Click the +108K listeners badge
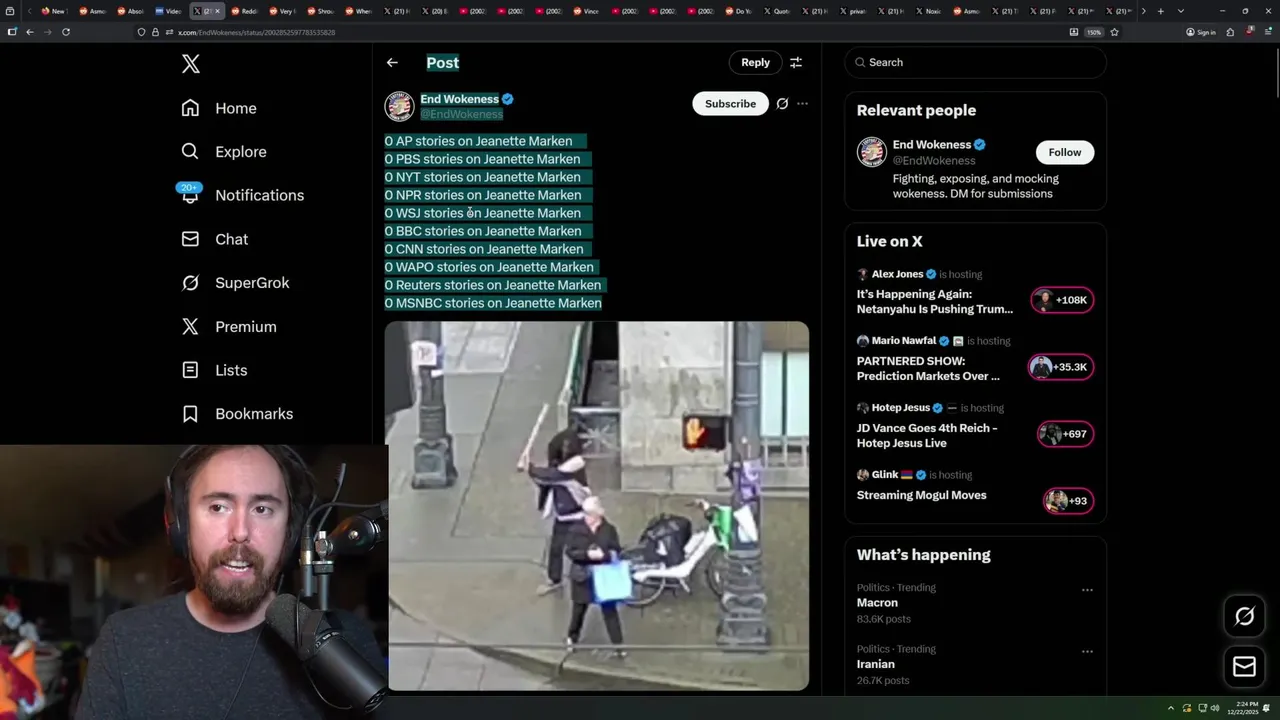1280x720 pixels. (1062, 300)
